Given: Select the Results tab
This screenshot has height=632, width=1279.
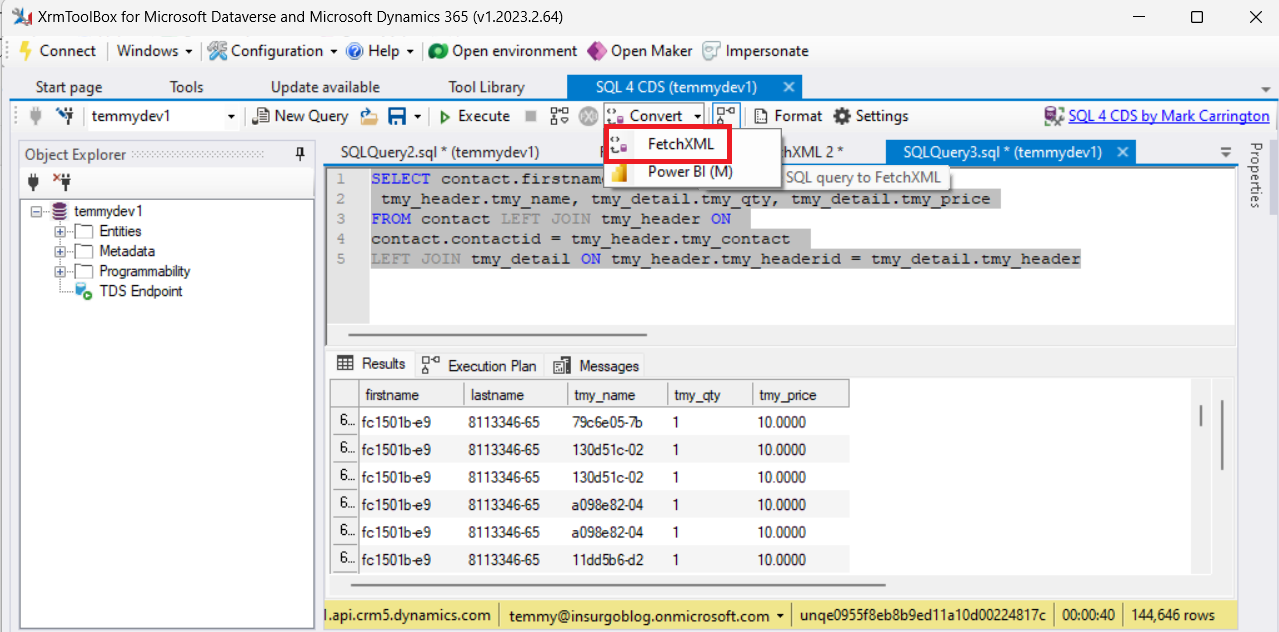Looking at the screenshot, I should tap(372, 364).
